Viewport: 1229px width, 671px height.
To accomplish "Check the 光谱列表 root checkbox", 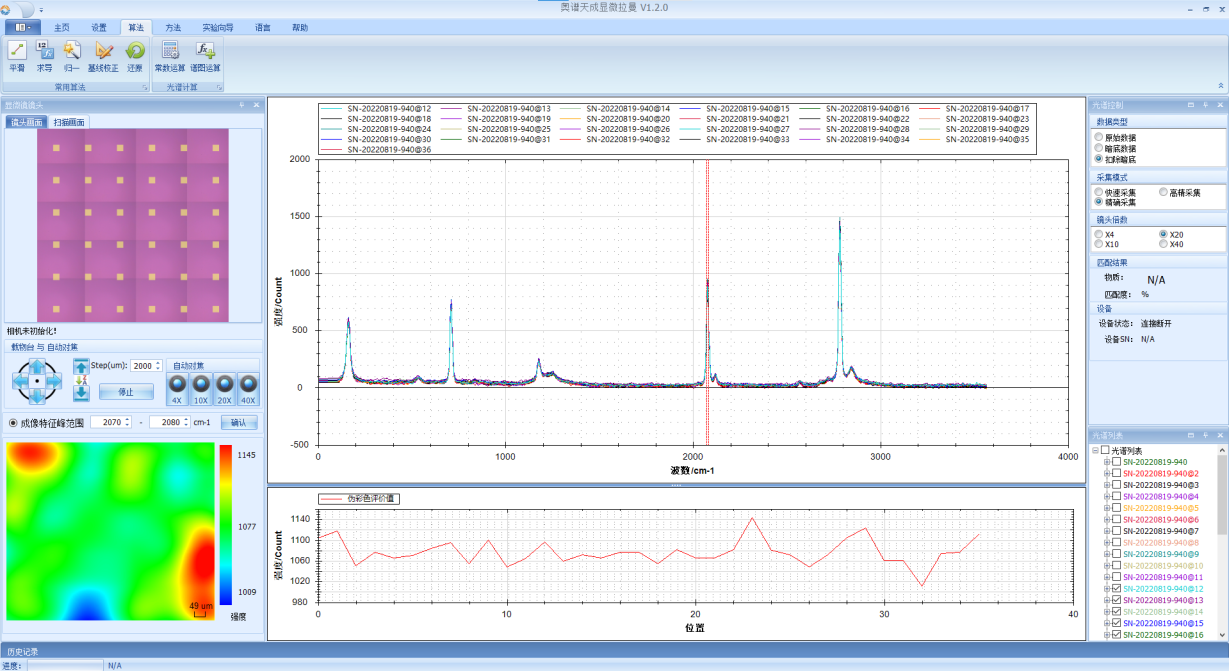I will coord(1106,451).
